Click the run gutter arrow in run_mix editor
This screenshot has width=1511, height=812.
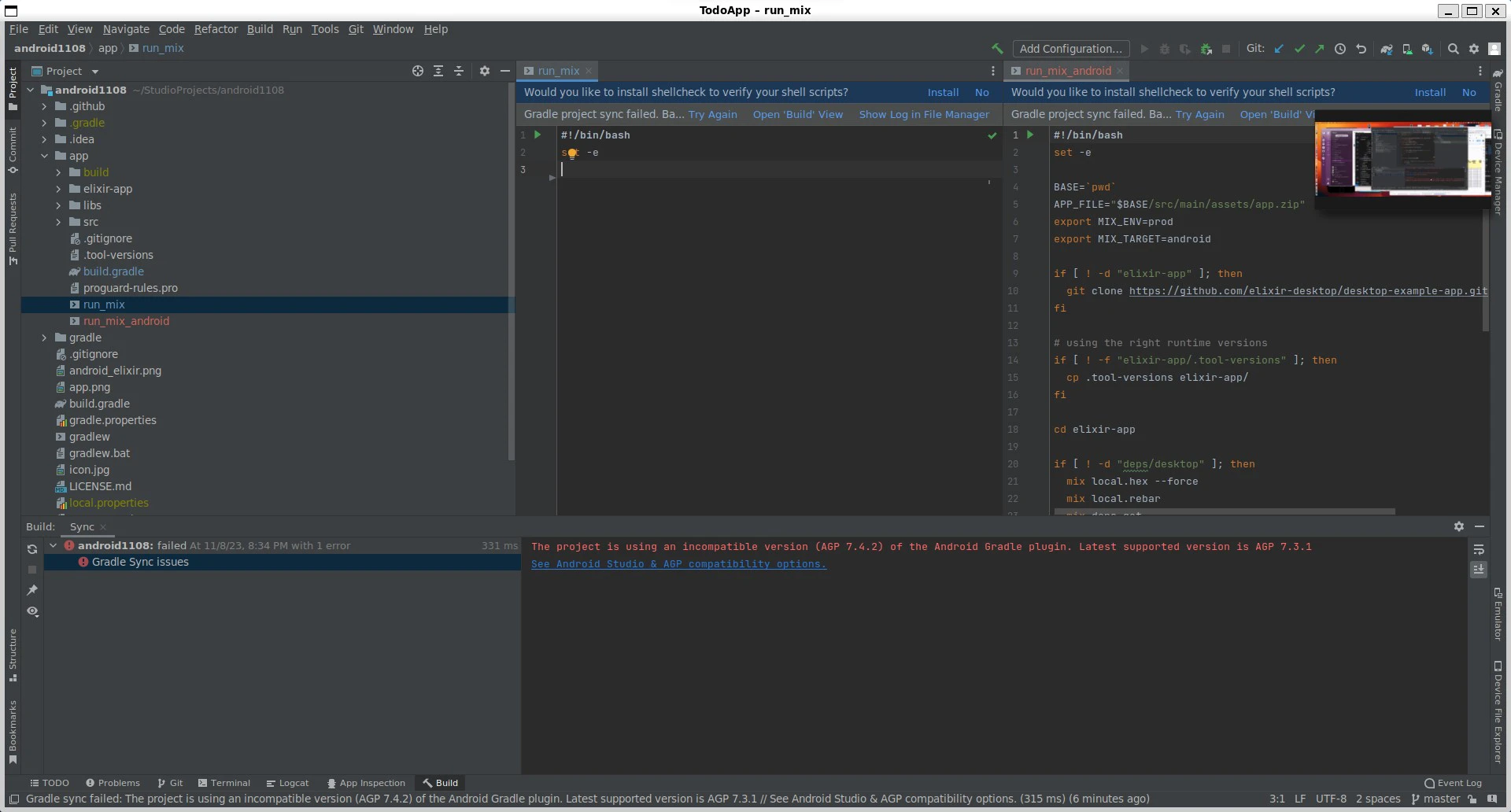click(538, 135)
